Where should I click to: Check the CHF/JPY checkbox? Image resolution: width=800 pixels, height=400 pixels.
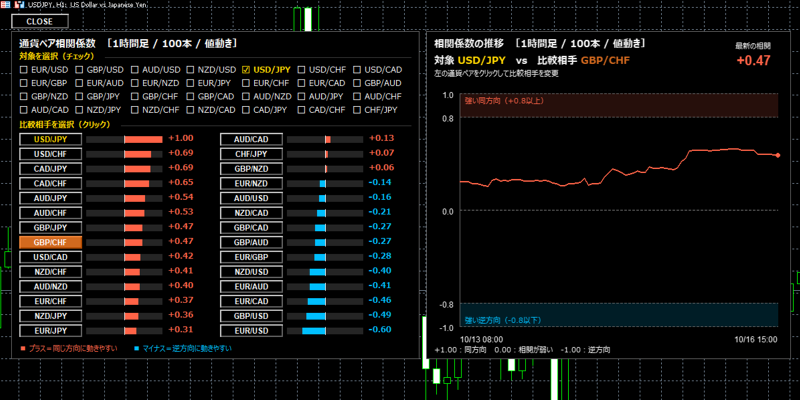(357, 110)
